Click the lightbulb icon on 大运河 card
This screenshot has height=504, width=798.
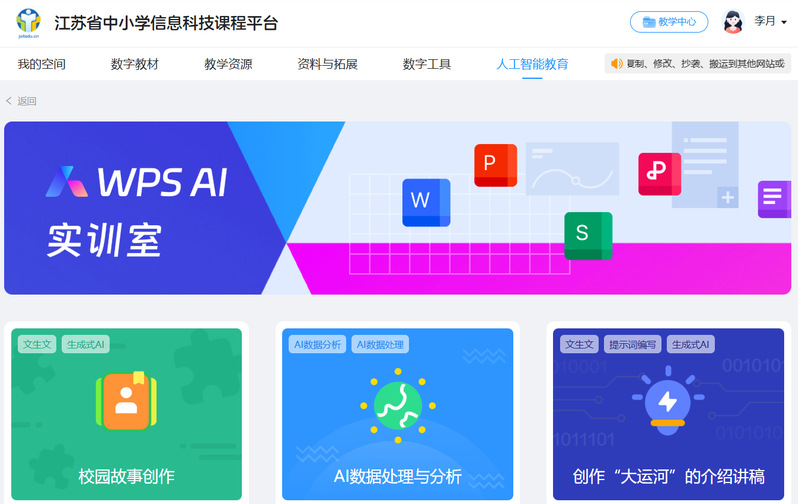click(666, 403)
